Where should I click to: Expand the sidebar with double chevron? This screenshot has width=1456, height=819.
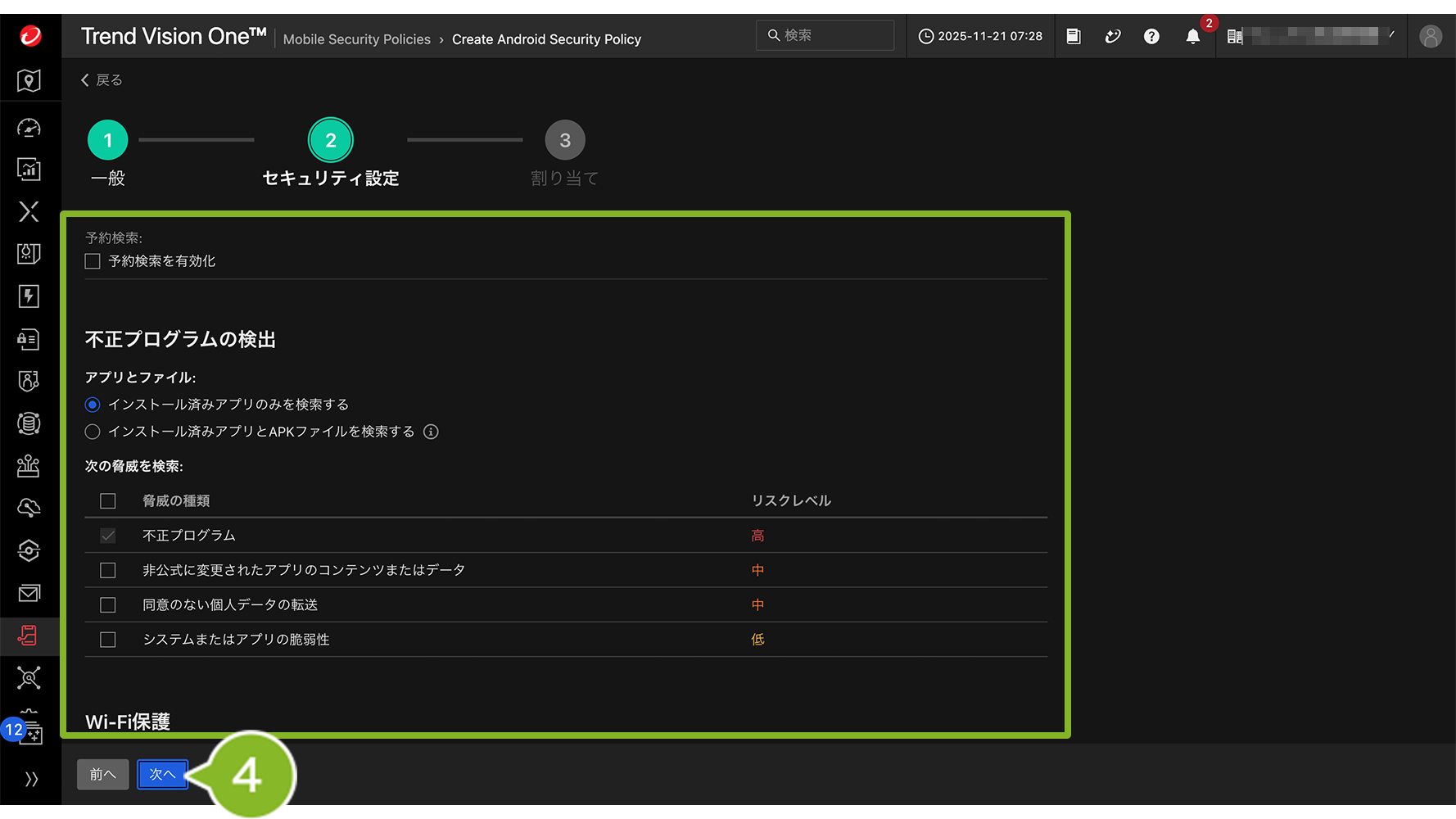tap(31, 779)
